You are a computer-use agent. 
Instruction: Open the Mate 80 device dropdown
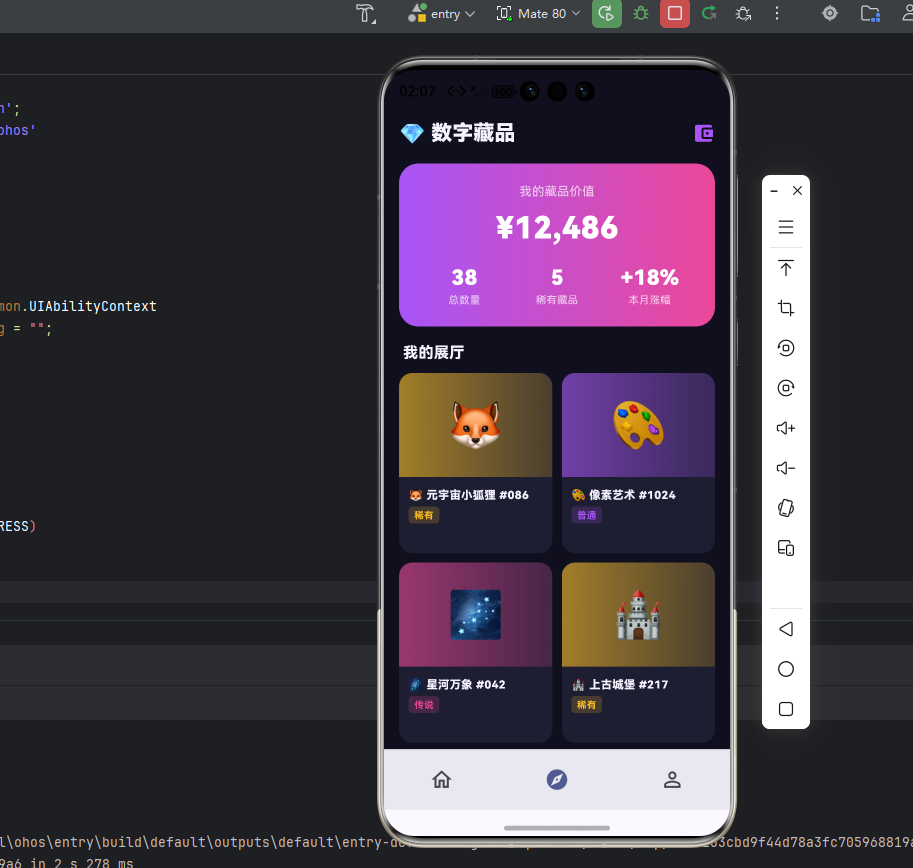tap(537, 13)
